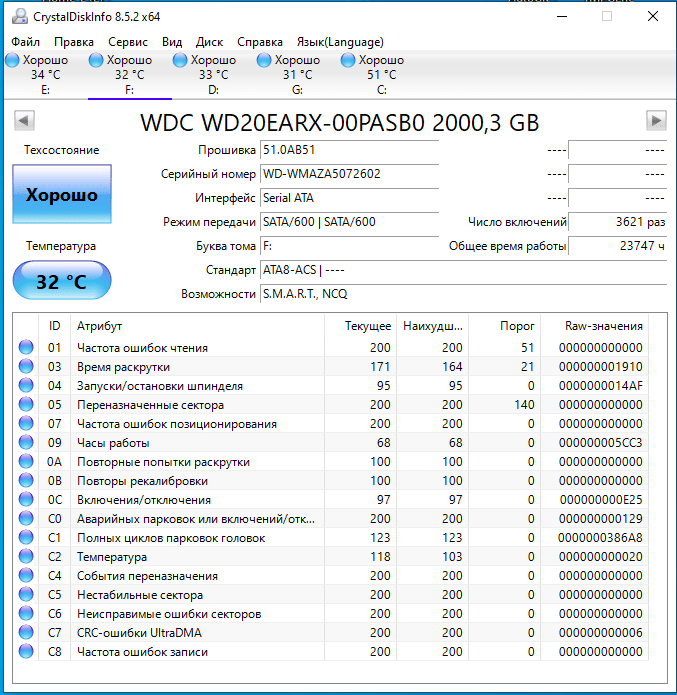Click blue status orb for drive C:
677x695 pixels.
coord(348,61)
